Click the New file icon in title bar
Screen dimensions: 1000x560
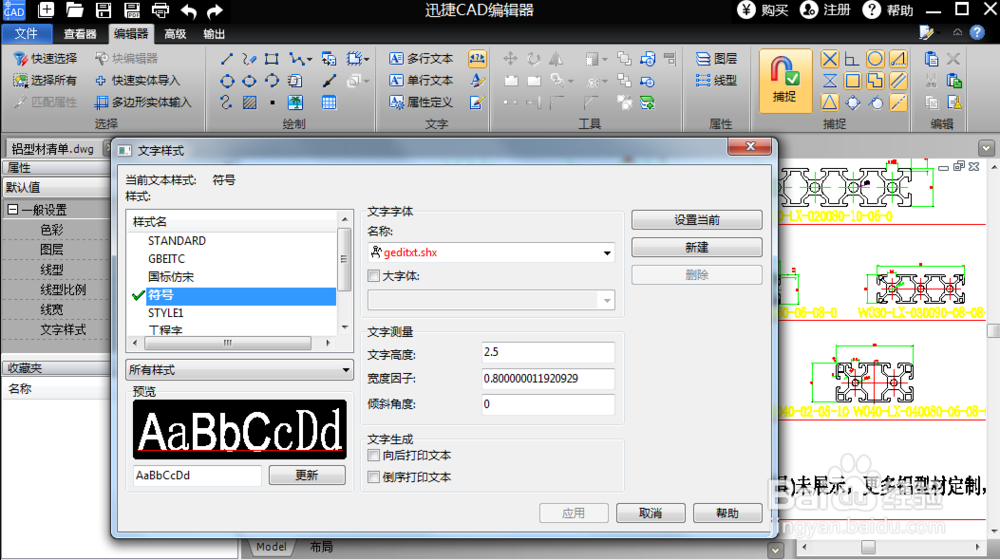click(x=46, y=10)
